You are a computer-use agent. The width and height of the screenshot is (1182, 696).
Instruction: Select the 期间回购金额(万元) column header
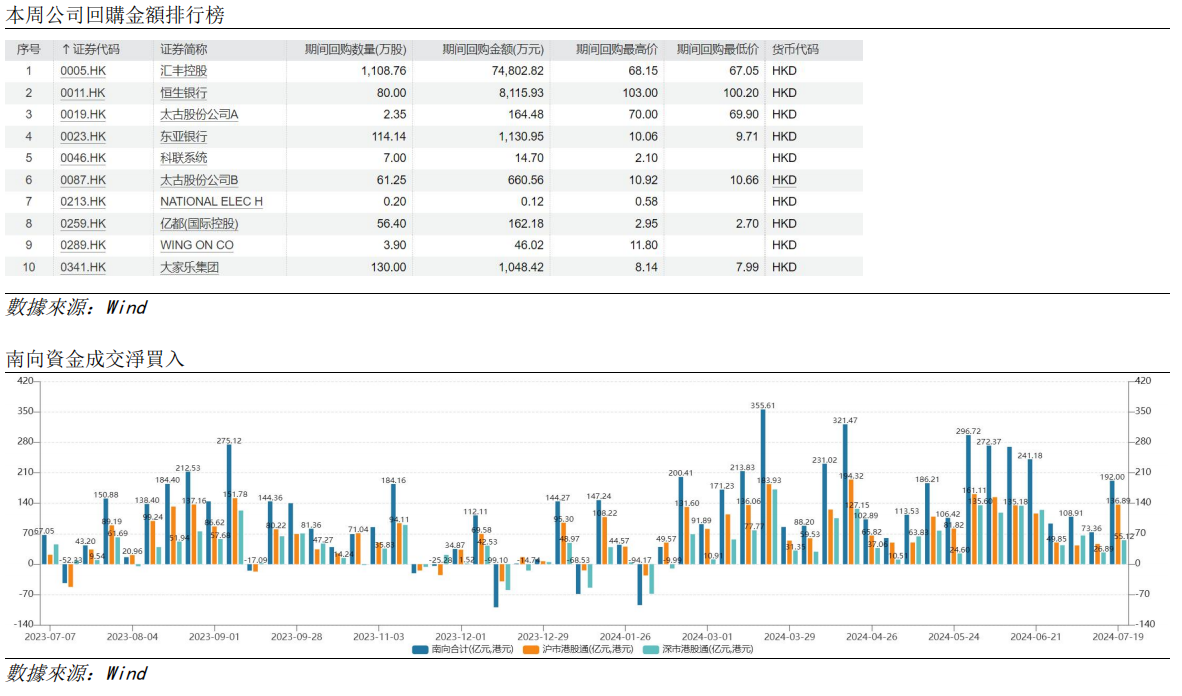pyautogui.click(x=493, y=50)
